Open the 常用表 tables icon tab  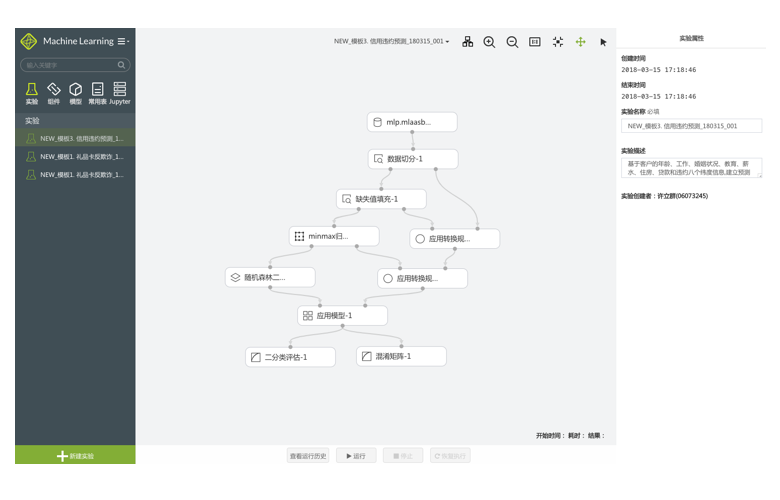click(98, 94)
